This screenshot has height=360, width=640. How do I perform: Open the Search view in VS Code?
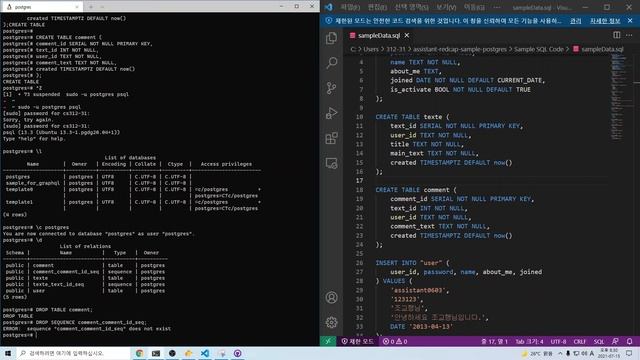click(x=331, y=63)
